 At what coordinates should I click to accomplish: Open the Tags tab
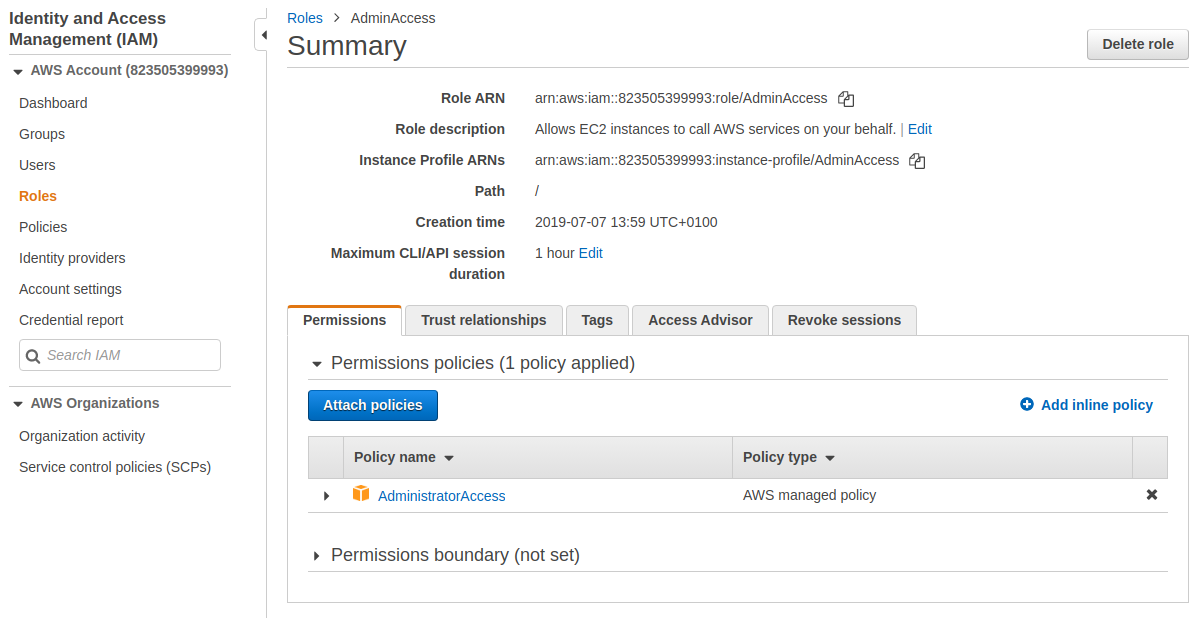pos(597,320)
